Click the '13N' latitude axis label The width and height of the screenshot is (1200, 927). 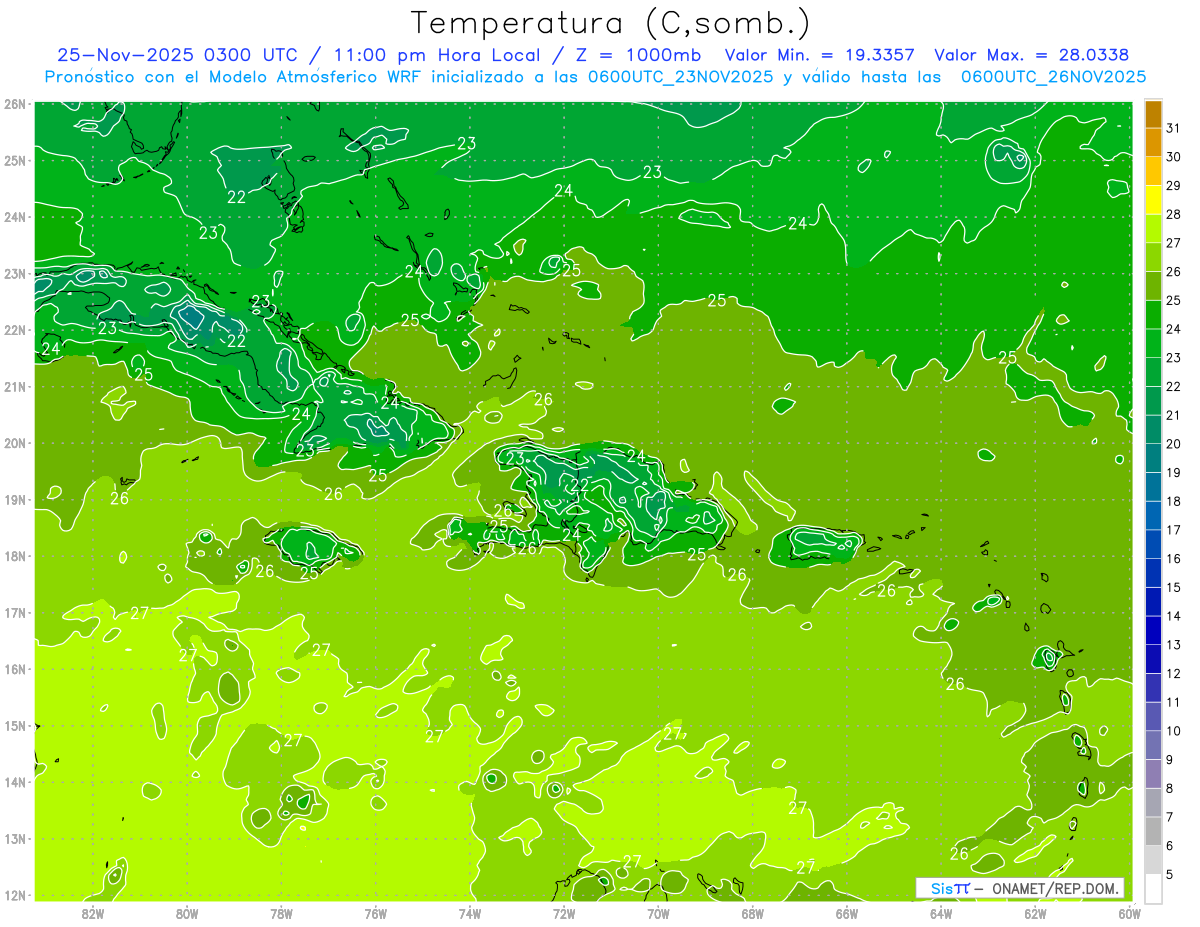(15, 838)
